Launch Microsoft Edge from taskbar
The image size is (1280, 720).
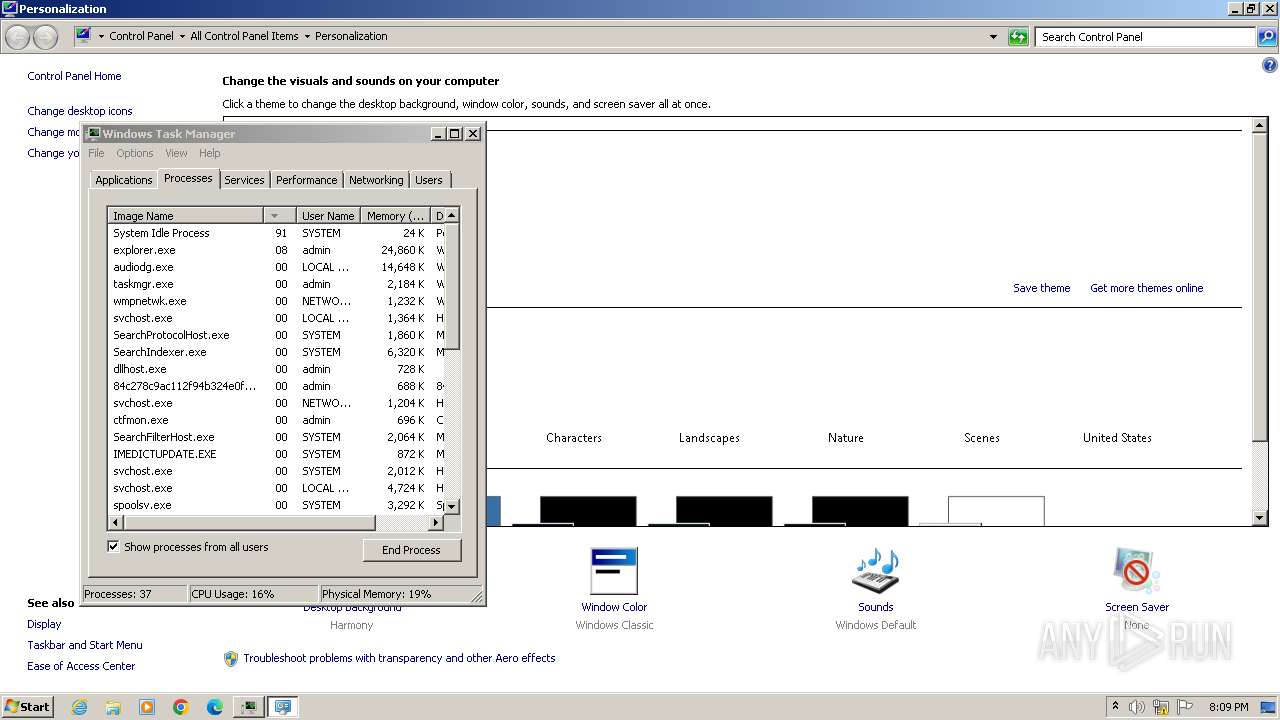(x=215, y=707)
